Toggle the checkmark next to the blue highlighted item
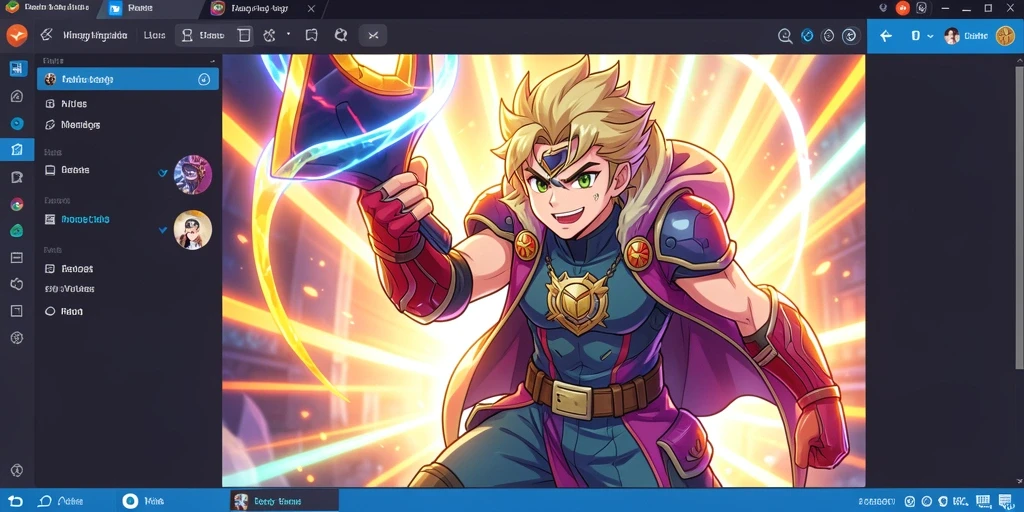1024x512 pixels. point(163,230)
